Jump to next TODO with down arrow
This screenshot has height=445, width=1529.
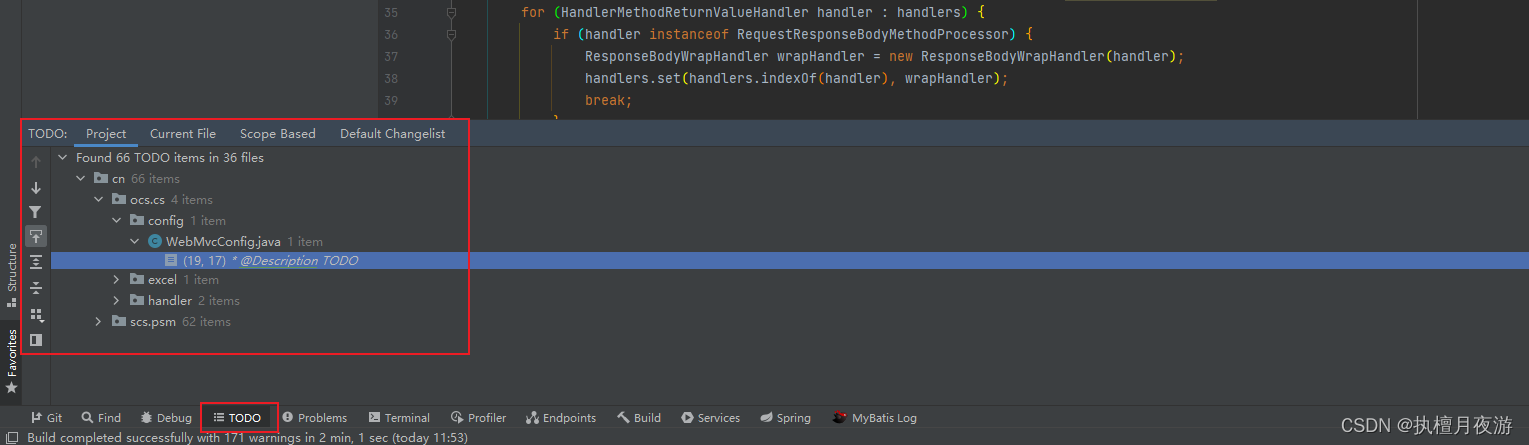point(36,188)
